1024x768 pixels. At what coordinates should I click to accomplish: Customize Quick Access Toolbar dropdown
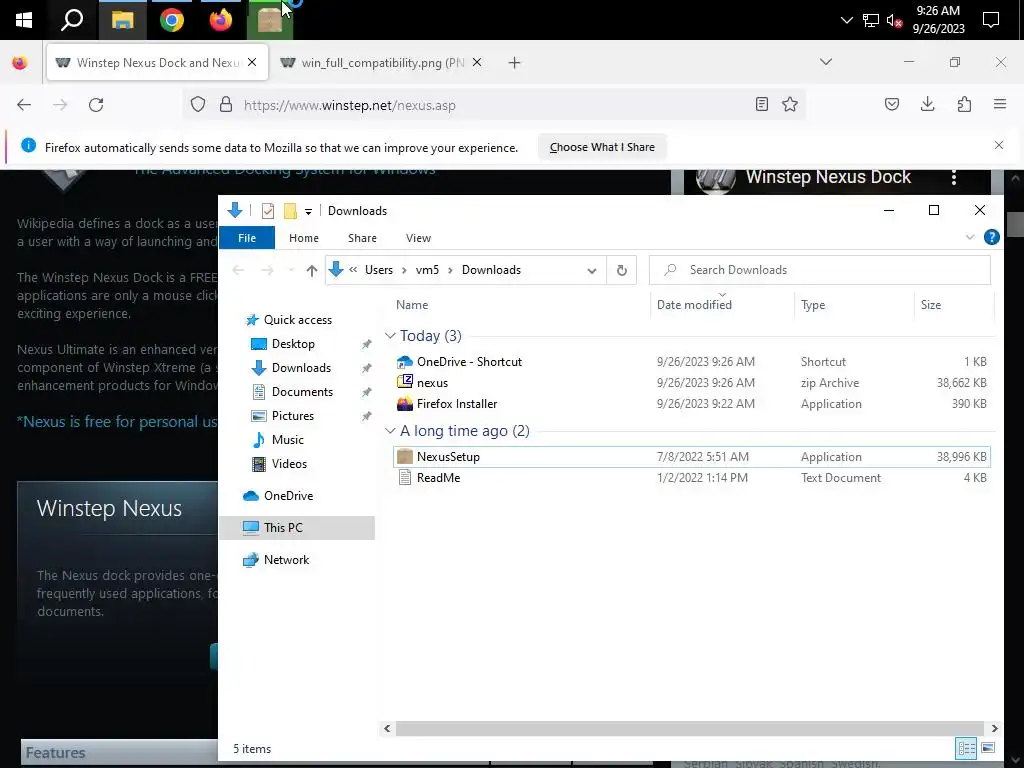coord(308,212)
